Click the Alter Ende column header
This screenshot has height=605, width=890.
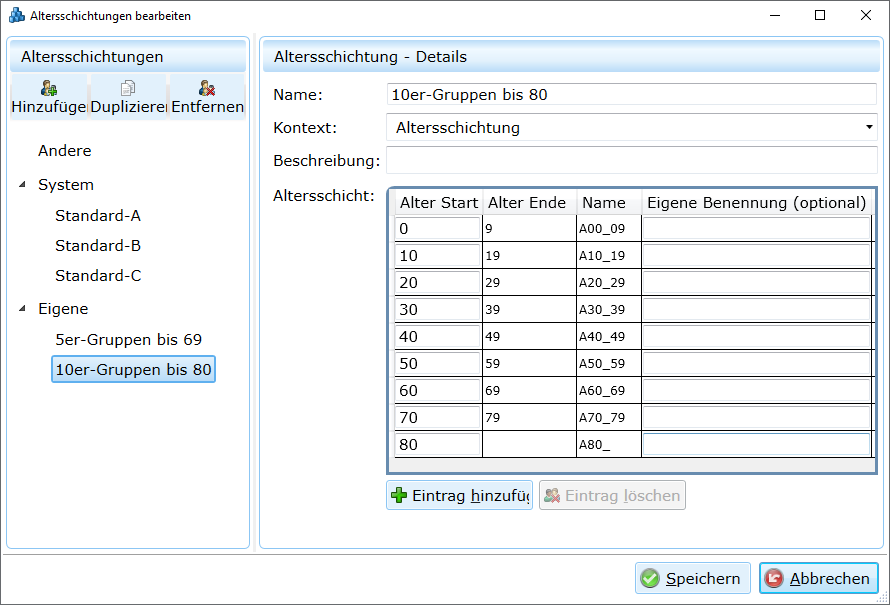pos(527,202)
